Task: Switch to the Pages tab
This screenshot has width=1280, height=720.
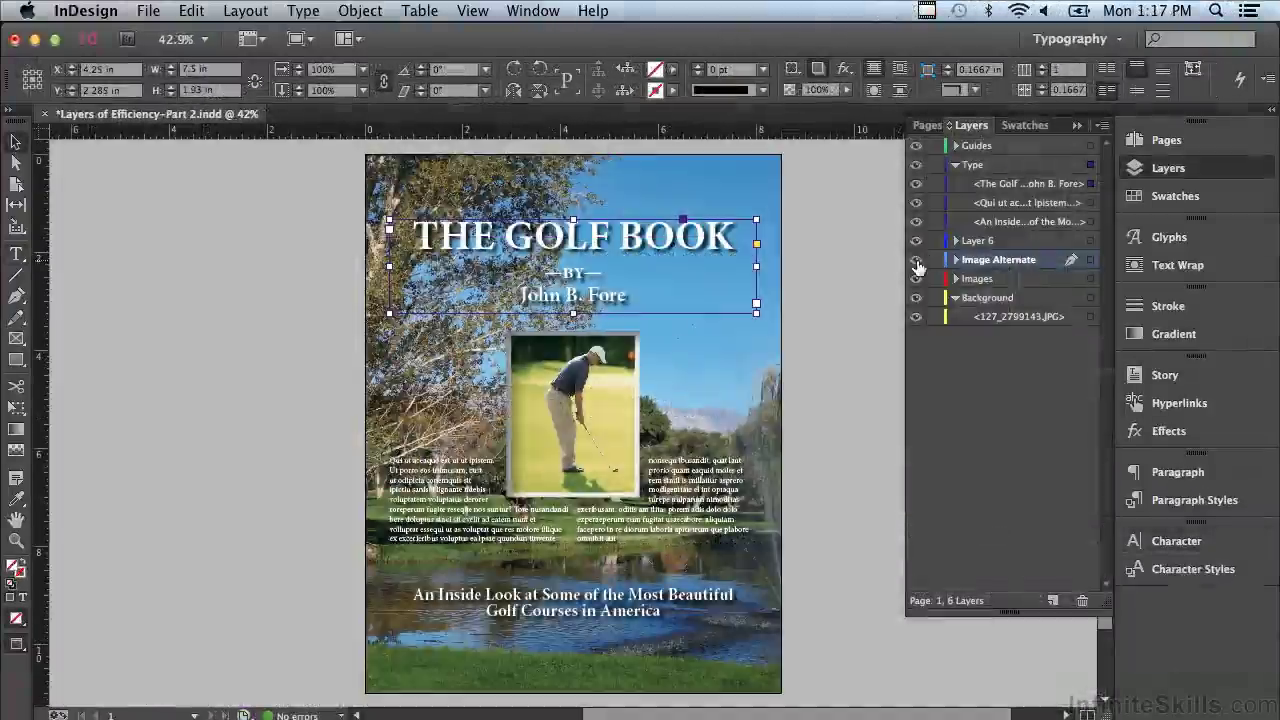Action: coord(927,125)
